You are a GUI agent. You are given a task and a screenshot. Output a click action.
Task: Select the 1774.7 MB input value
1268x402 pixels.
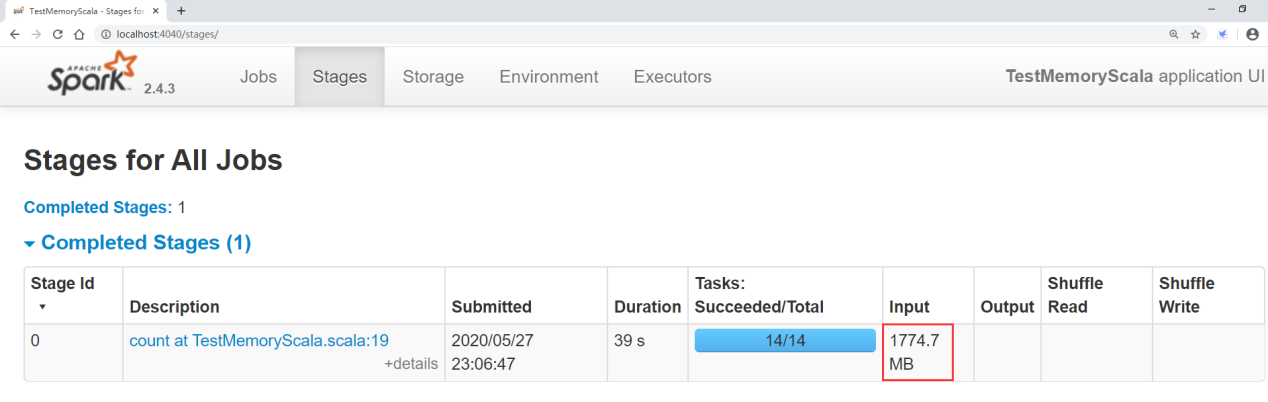tap(914, 353)
